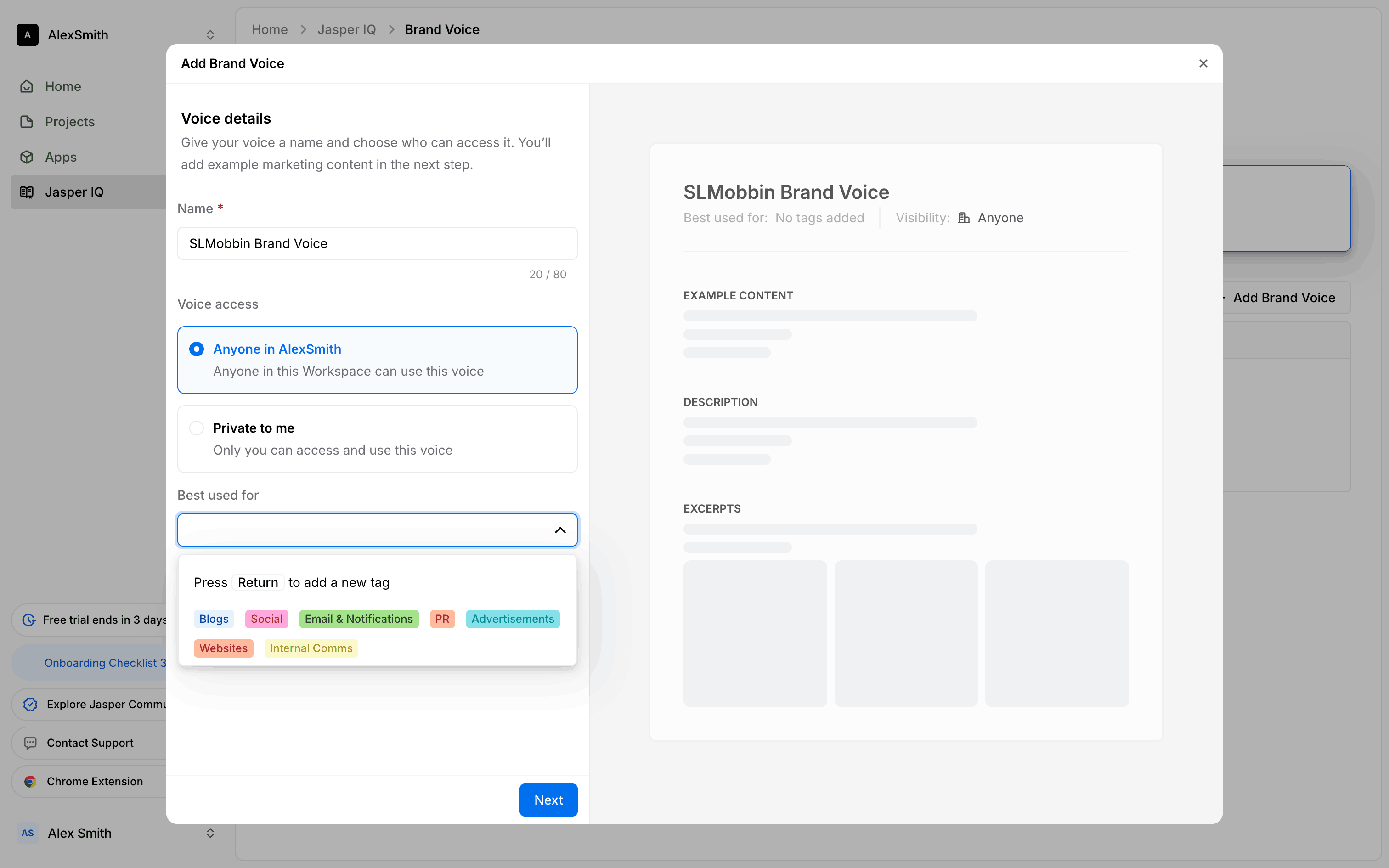Close the Add Brand Voice dialog
Screen dimensions: 1389x868
pos(1203,64)
